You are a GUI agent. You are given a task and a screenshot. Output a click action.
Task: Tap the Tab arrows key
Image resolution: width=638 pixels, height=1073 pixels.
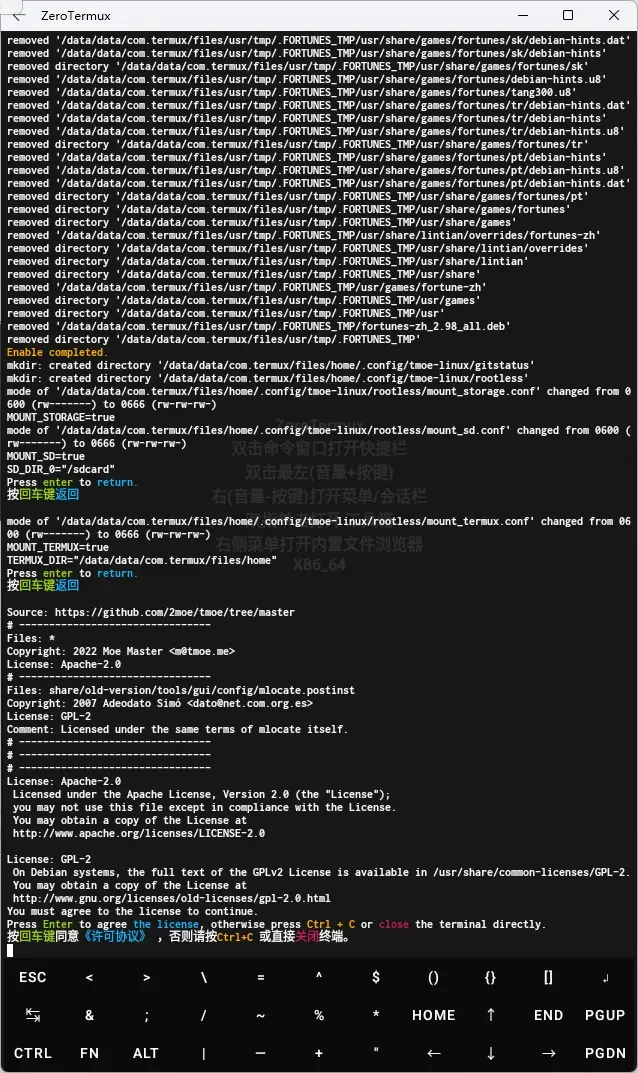[x=32, y=1016]
